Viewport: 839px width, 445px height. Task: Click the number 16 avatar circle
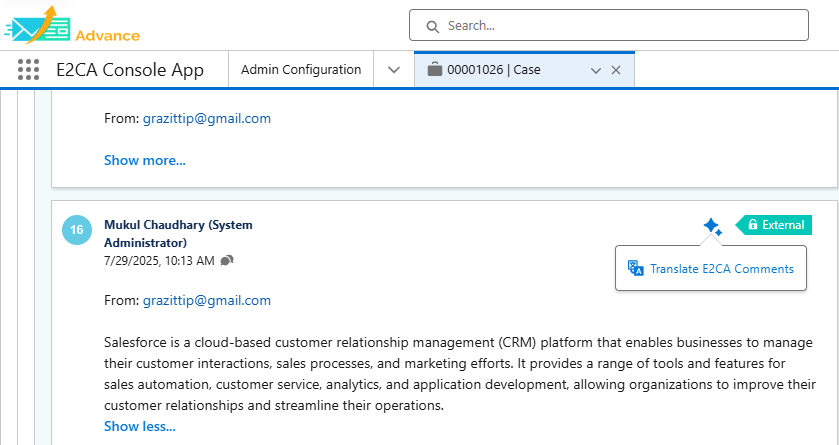[77, 230]
